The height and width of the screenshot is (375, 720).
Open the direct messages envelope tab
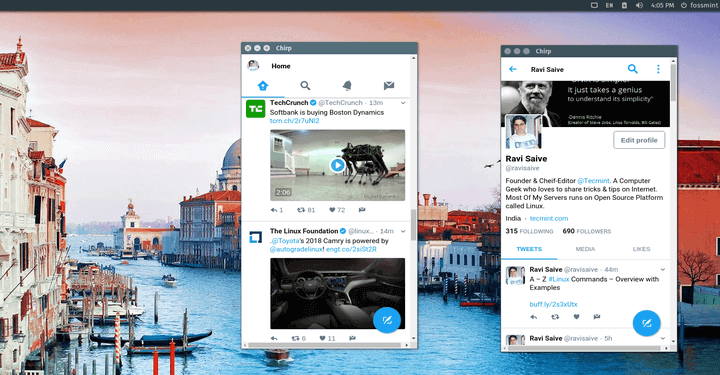tap(389, 85)
